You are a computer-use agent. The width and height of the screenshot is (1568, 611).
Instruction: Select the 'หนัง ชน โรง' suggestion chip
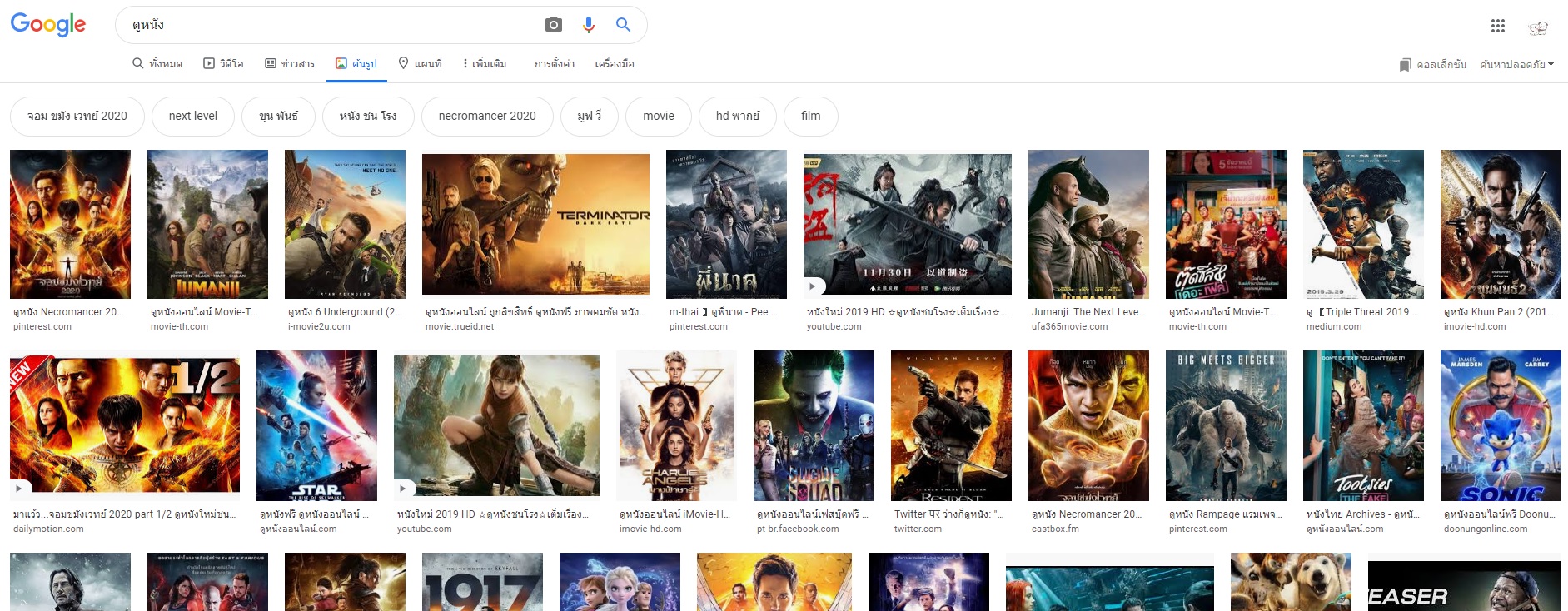pos(368,116)
